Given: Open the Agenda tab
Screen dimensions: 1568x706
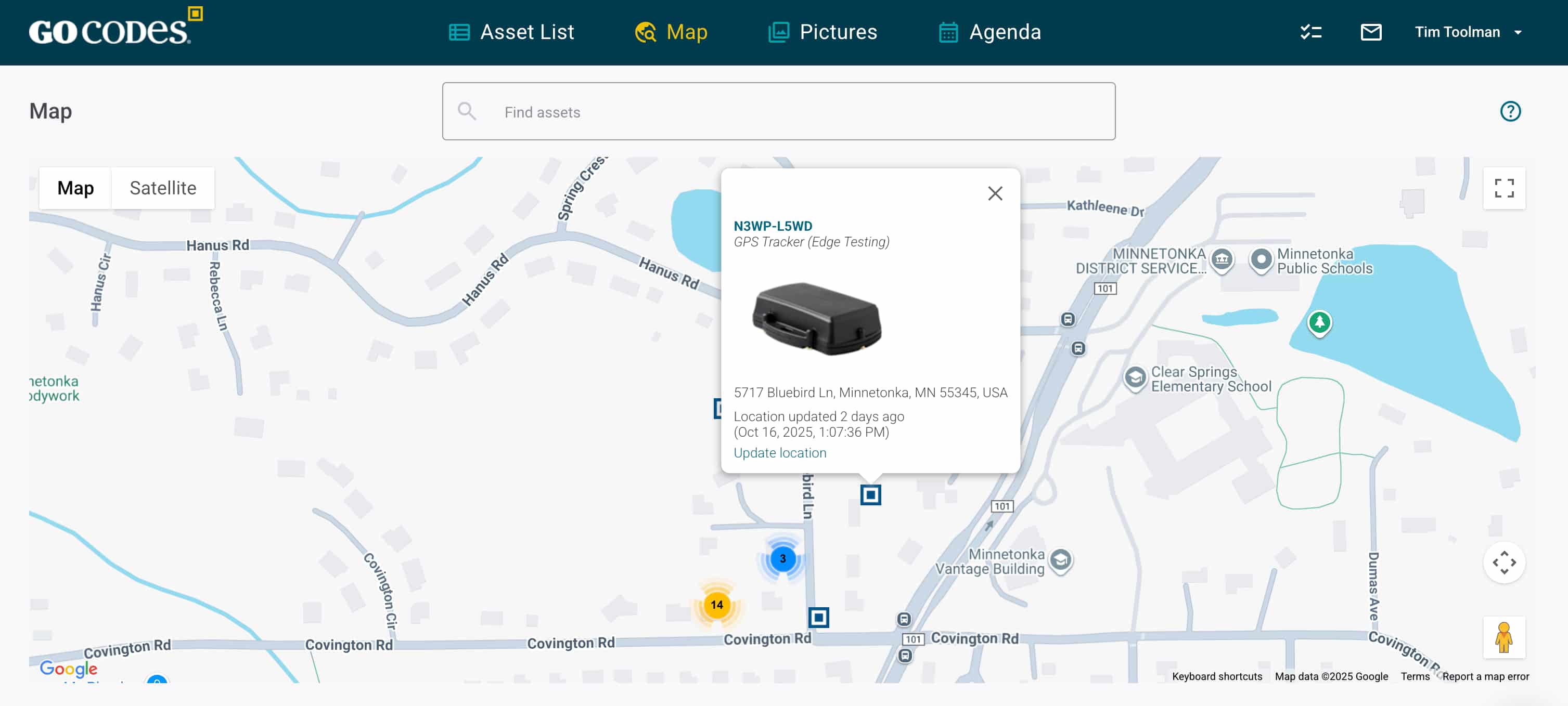Looking at the screenshot, I should (989, 32).
